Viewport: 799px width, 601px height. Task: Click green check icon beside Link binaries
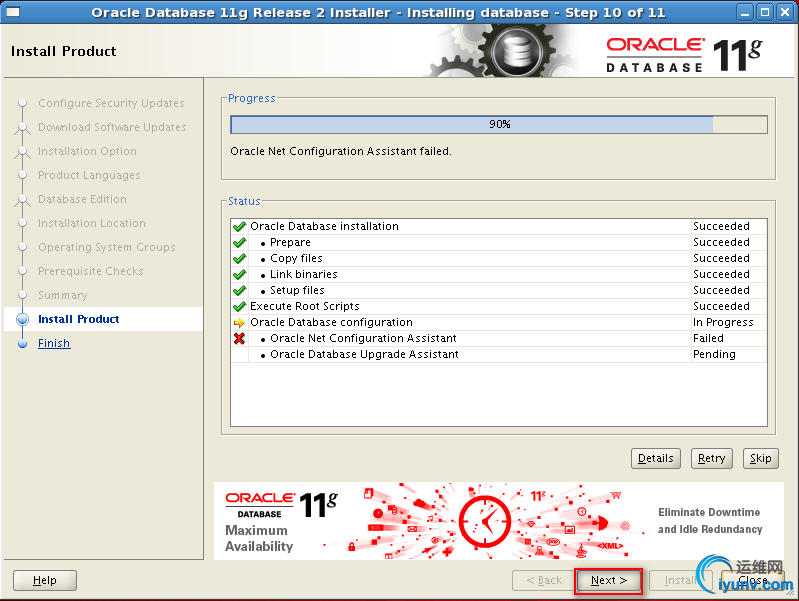(x=239, y=274)
